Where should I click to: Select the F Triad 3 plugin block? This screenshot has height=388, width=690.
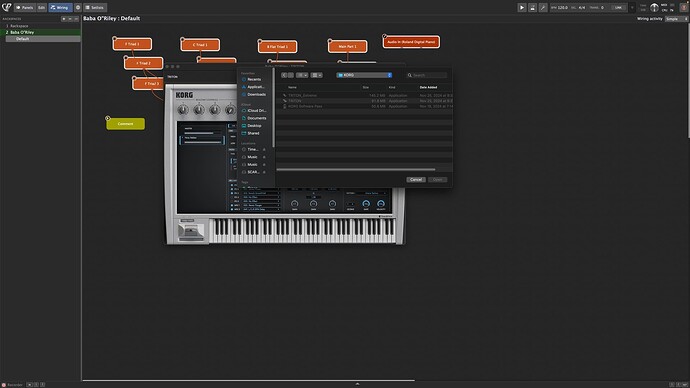(x=148, y=83)
